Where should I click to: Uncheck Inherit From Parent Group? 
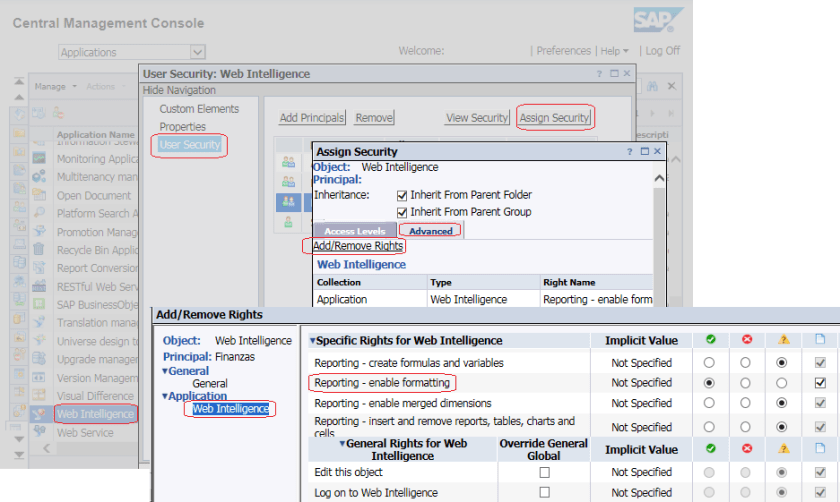coord(403,212)
